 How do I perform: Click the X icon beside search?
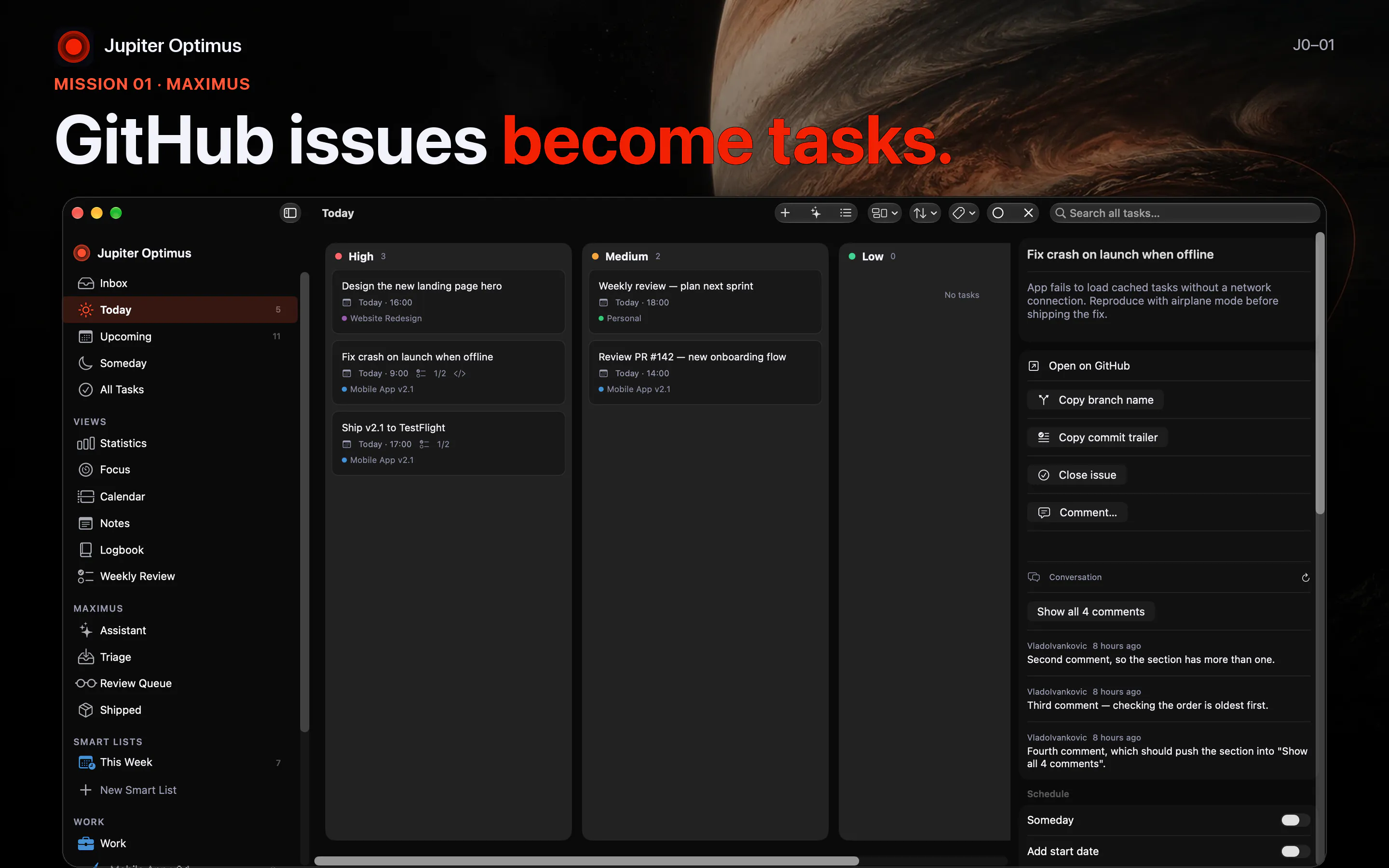(x=1029, y=213)
